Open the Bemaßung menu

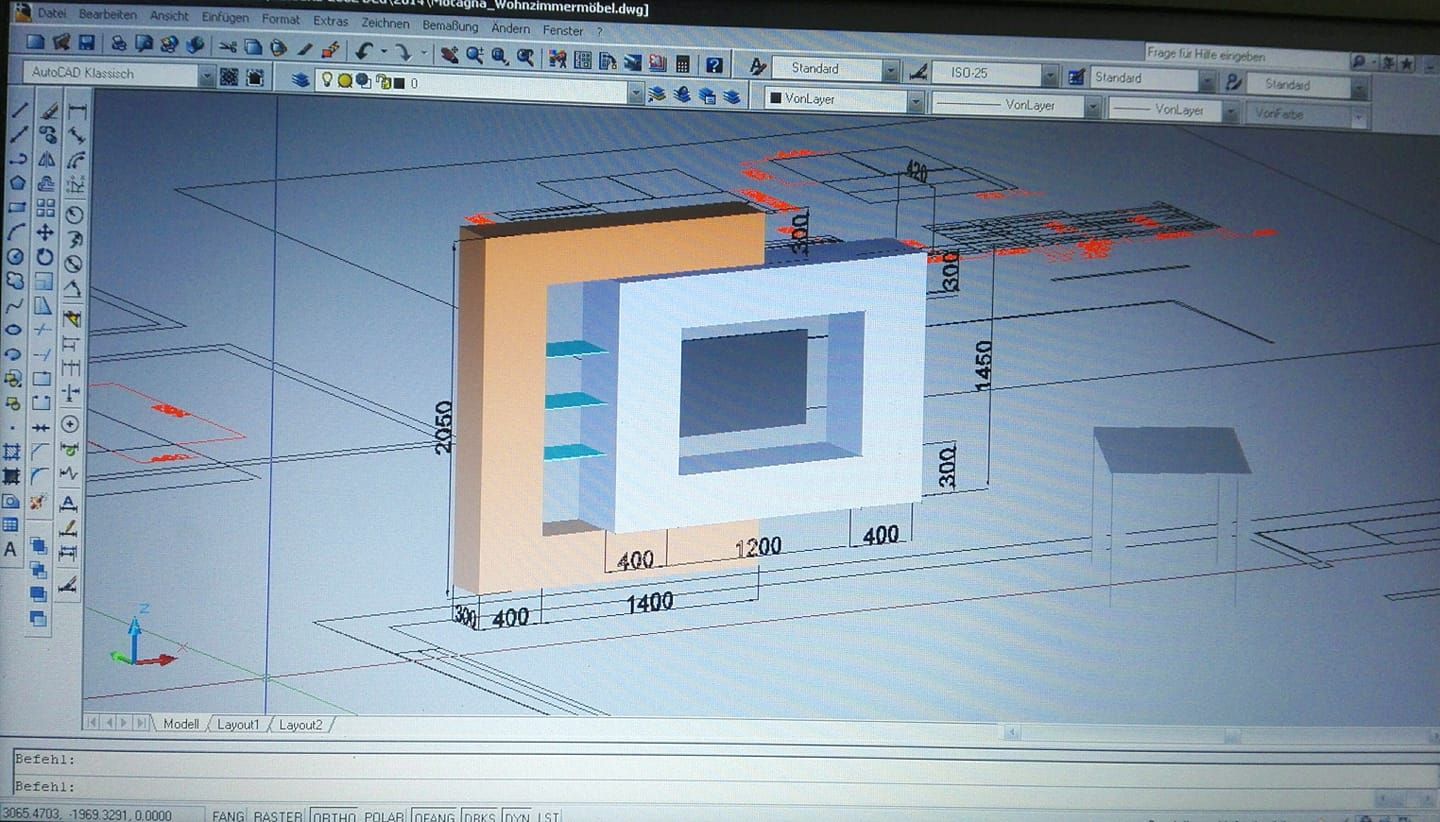pos(450,25)
